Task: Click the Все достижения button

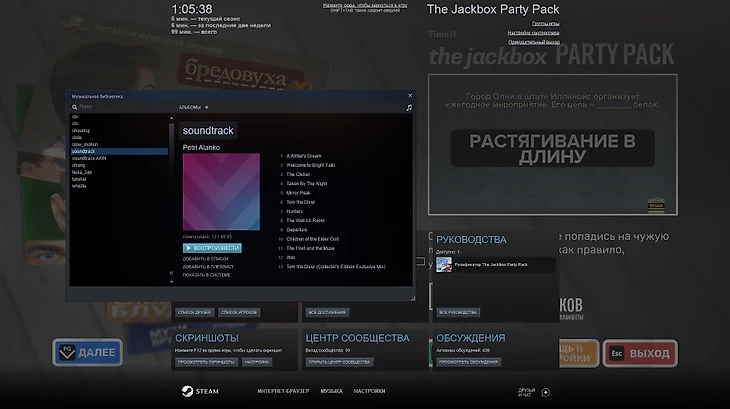Action: (x=327, y=312)
